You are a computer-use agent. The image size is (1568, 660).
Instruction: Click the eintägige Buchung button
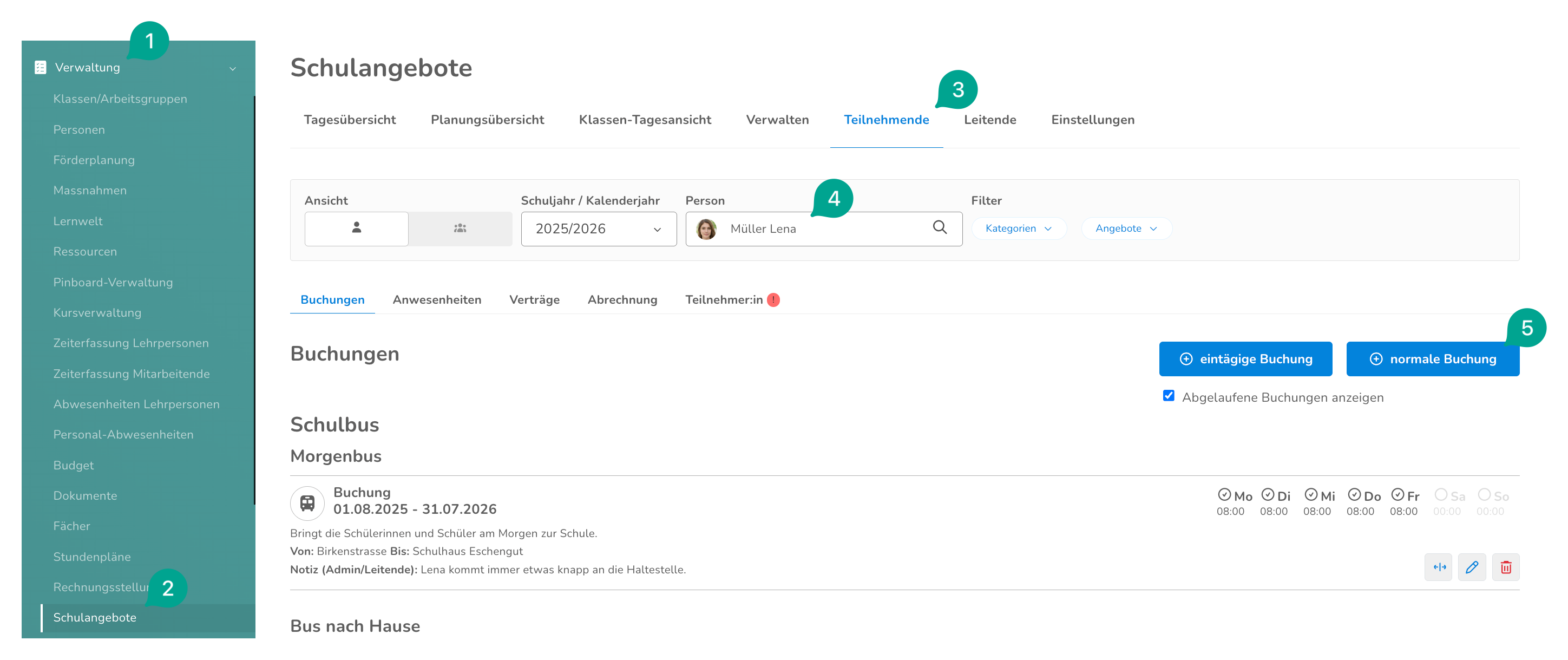click(x=1245, y=358)
